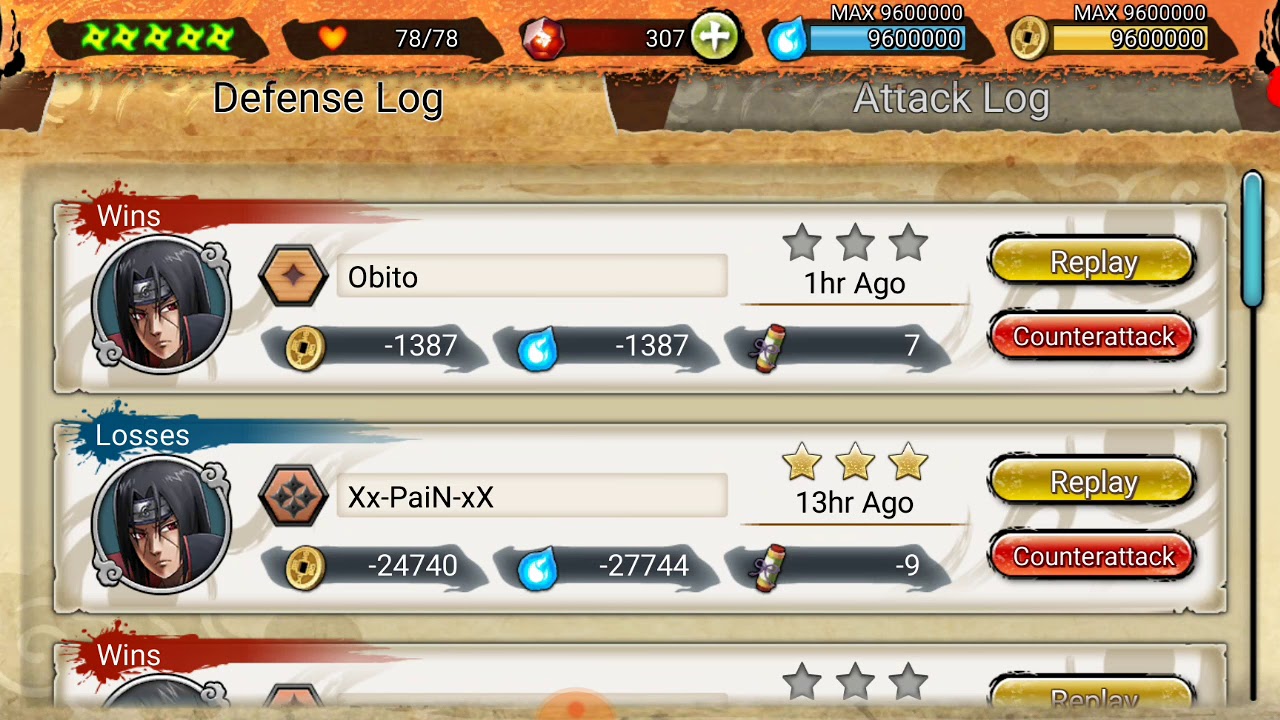
Task: Tap Obito's hexagon rank badge
Action: (x=293, y=275)
